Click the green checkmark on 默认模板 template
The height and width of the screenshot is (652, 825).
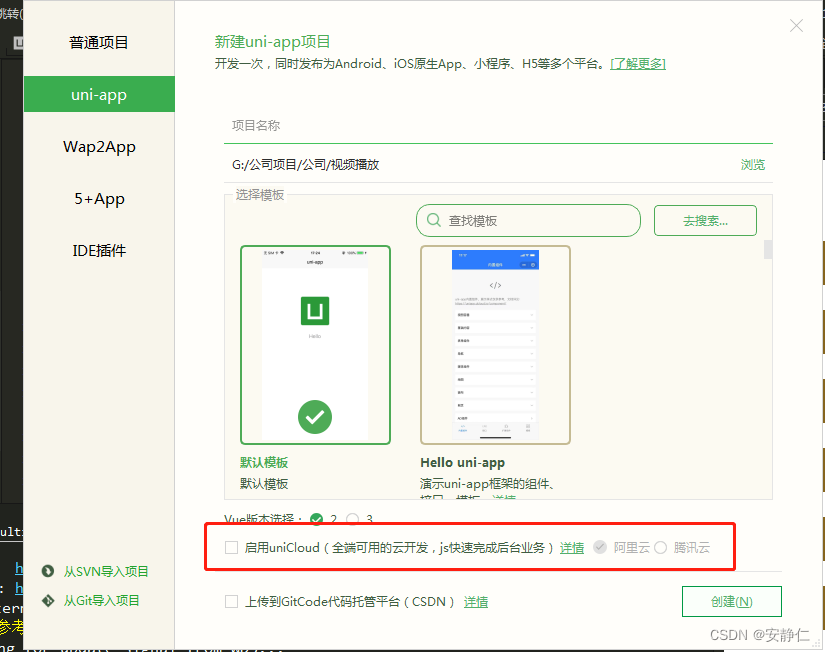pos(314,417)
